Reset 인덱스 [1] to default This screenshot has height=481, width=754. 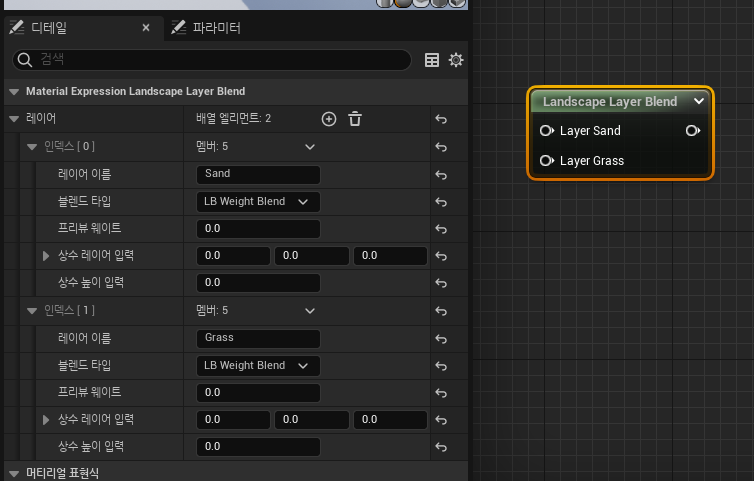tap(441, 311)
